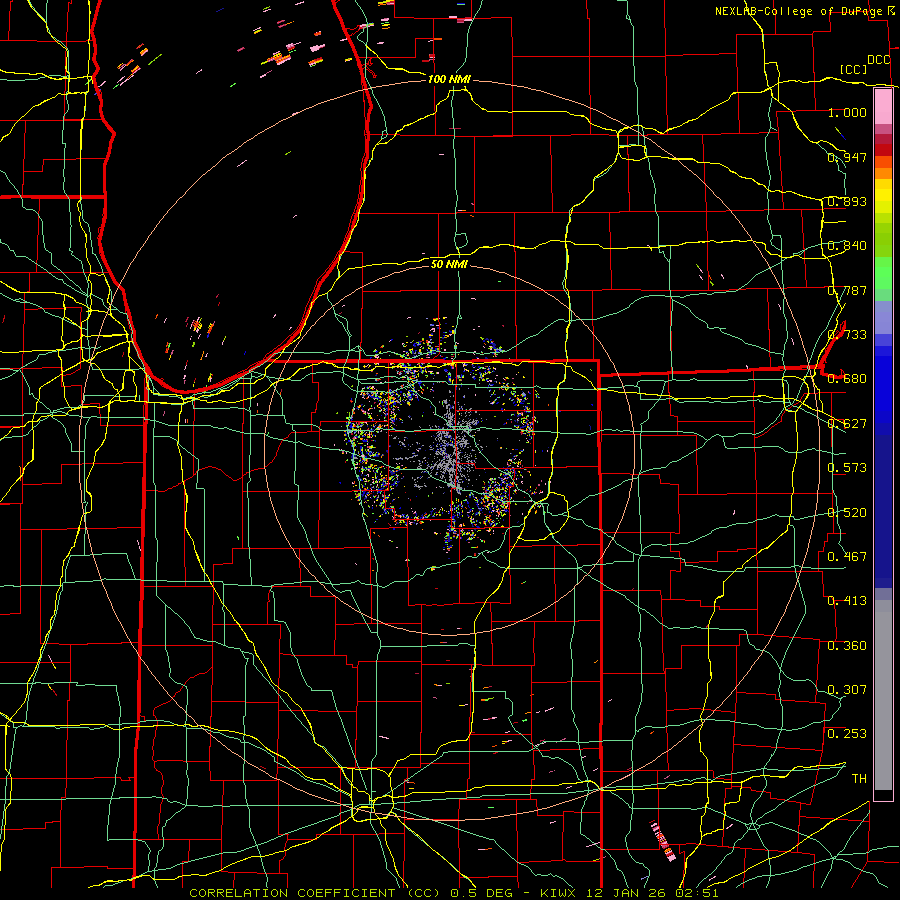
Task: Click the 0.413 legend value
Action: click(x=847, y=600)
